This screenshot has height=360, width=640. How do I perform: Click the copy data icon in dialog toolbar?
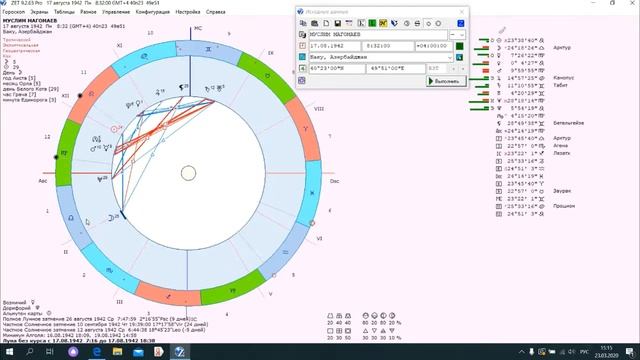pyautogui.click(x=303, y=24)
